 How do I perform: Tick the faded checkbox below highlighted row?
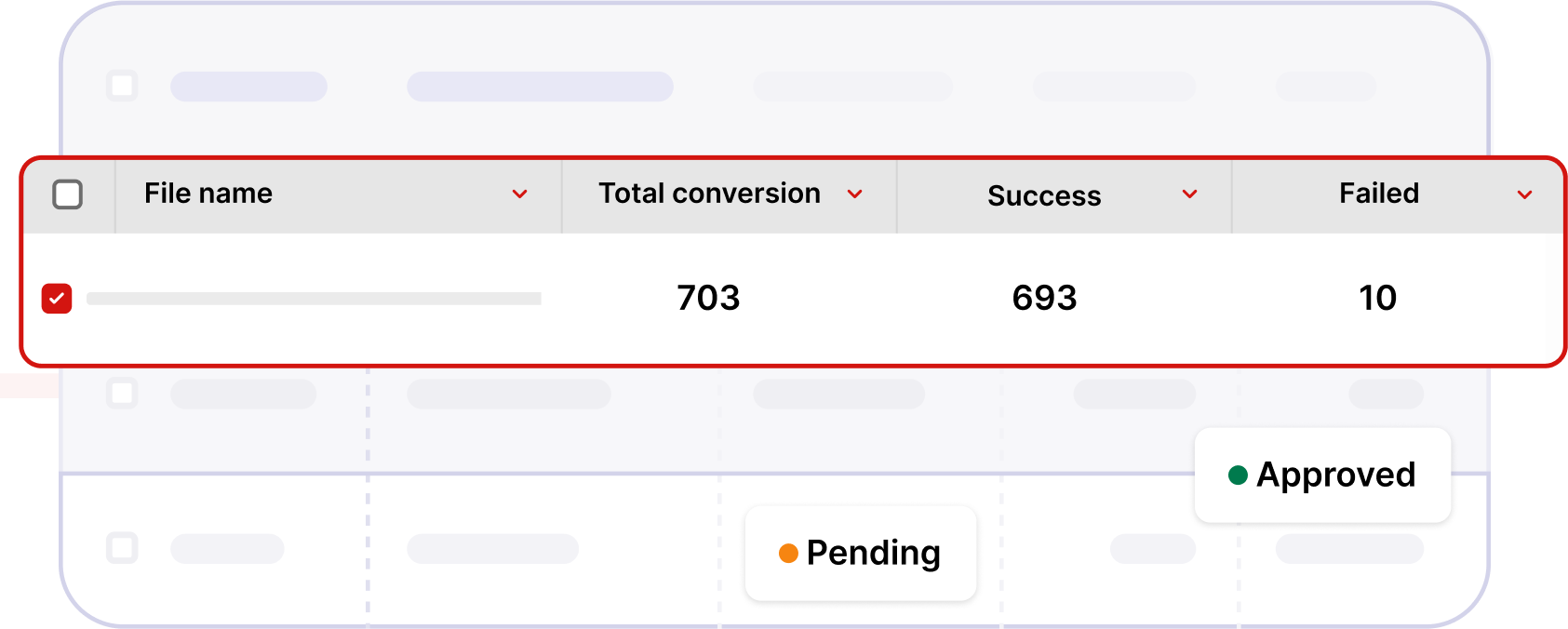click(122, 393)
